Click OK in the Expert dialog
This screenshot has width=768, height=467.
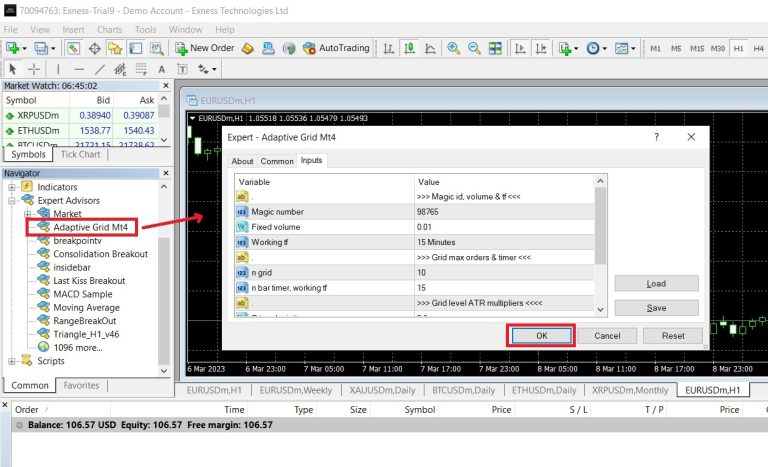[541, 336]
